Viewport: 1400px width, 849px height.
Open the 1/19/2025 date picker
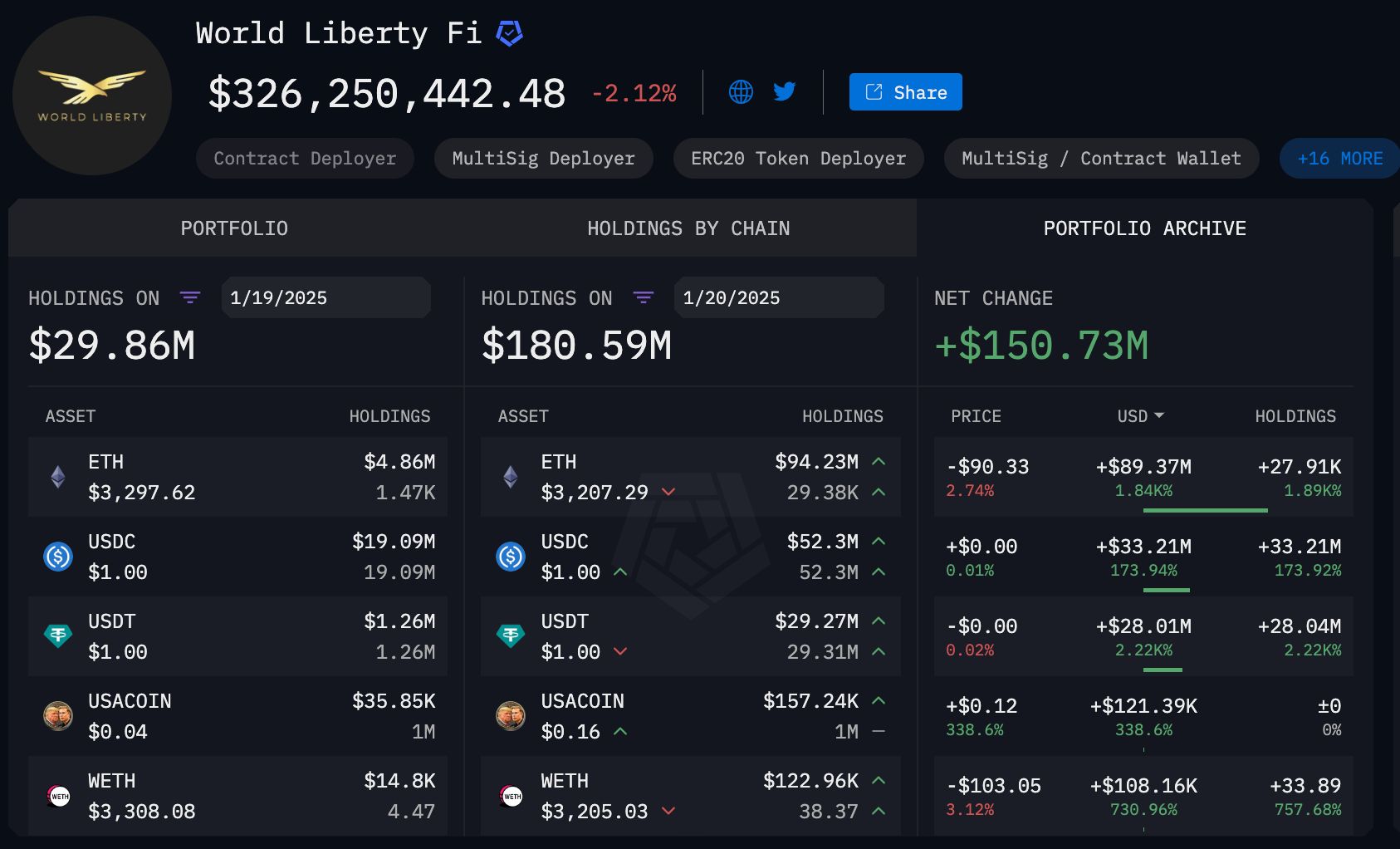click(x=326, y=297)
